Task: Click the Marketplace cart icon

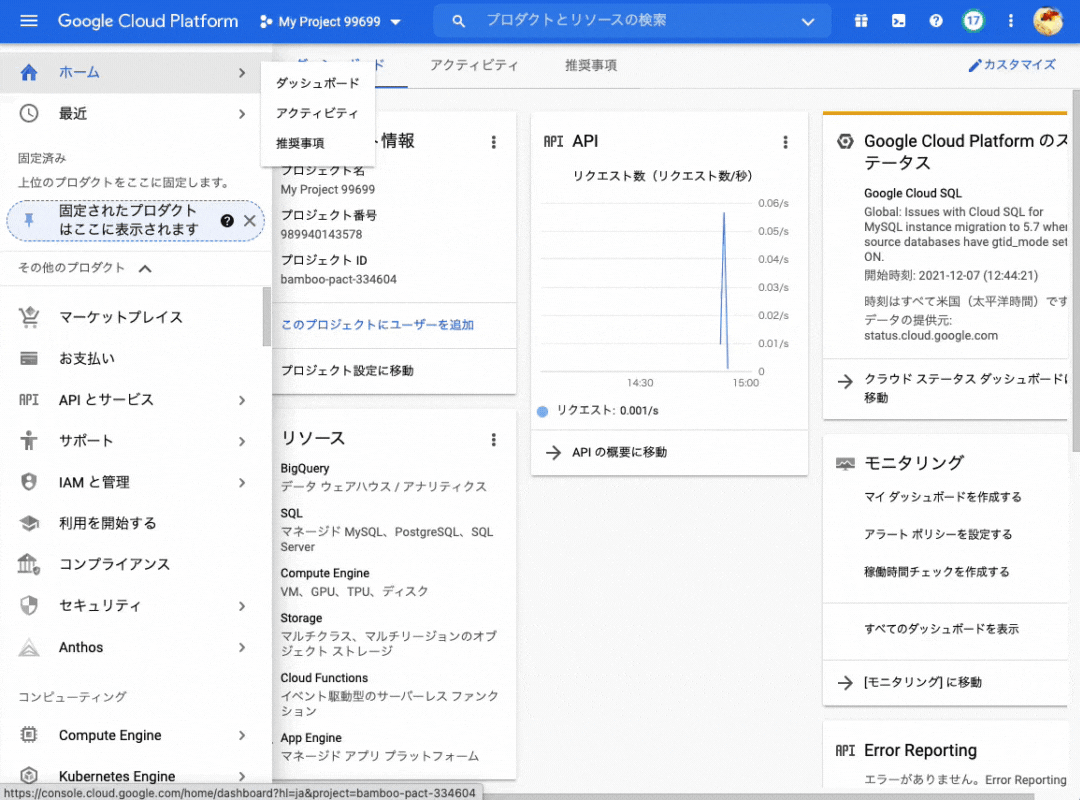Action: 29,317
